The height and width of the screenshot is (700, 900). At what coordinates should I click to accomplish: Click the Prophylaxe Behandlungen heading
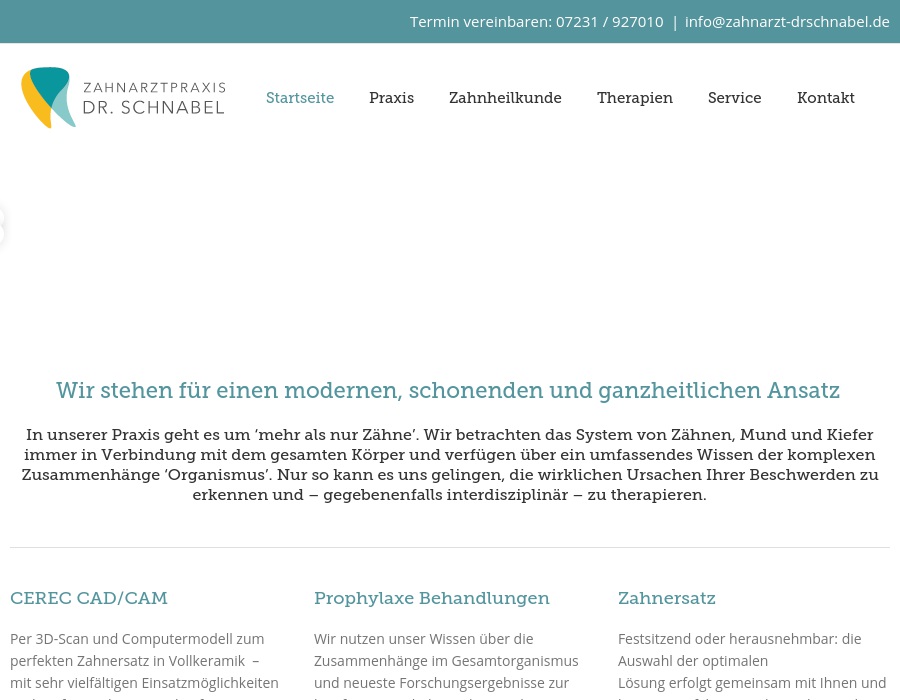431,598
